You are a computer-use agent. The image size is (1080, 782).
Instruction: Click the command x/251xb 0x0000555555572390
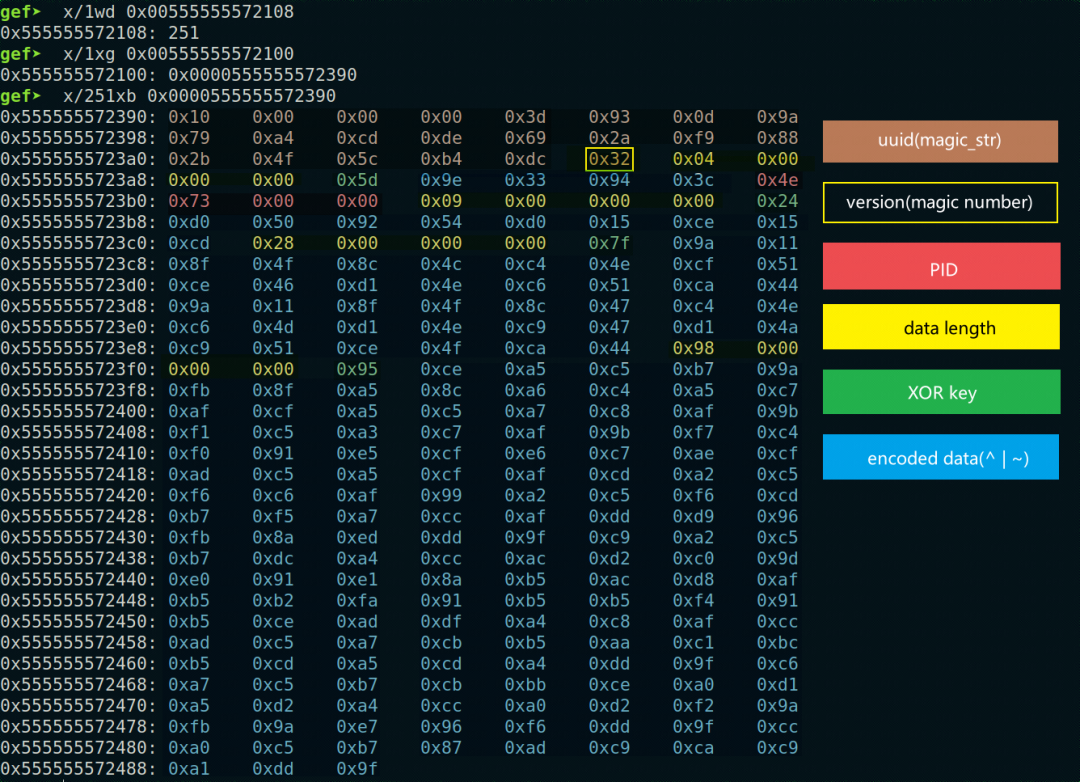199,96
